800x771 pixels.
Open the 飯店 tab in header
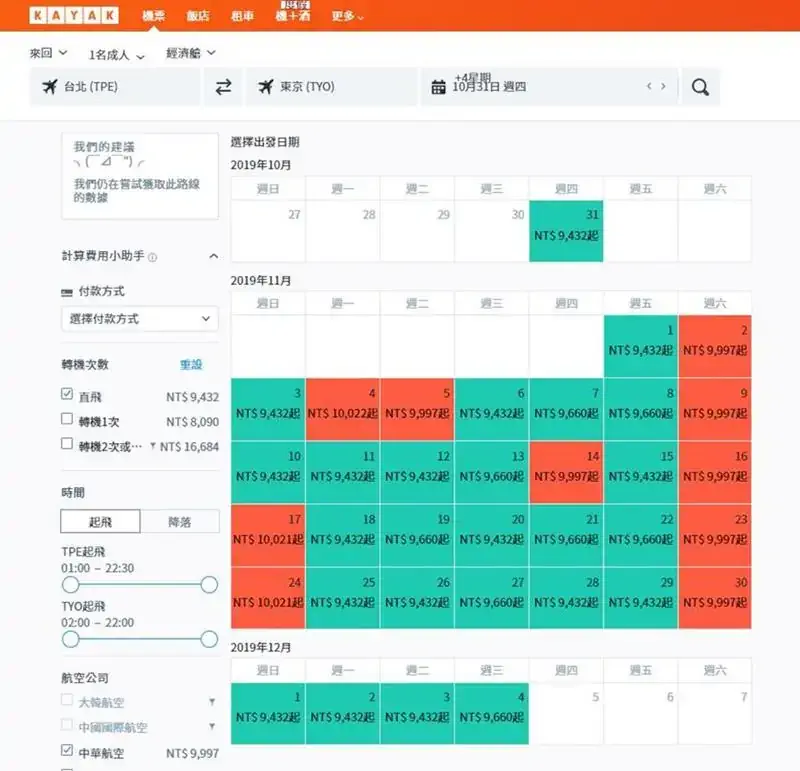(198, 16)
